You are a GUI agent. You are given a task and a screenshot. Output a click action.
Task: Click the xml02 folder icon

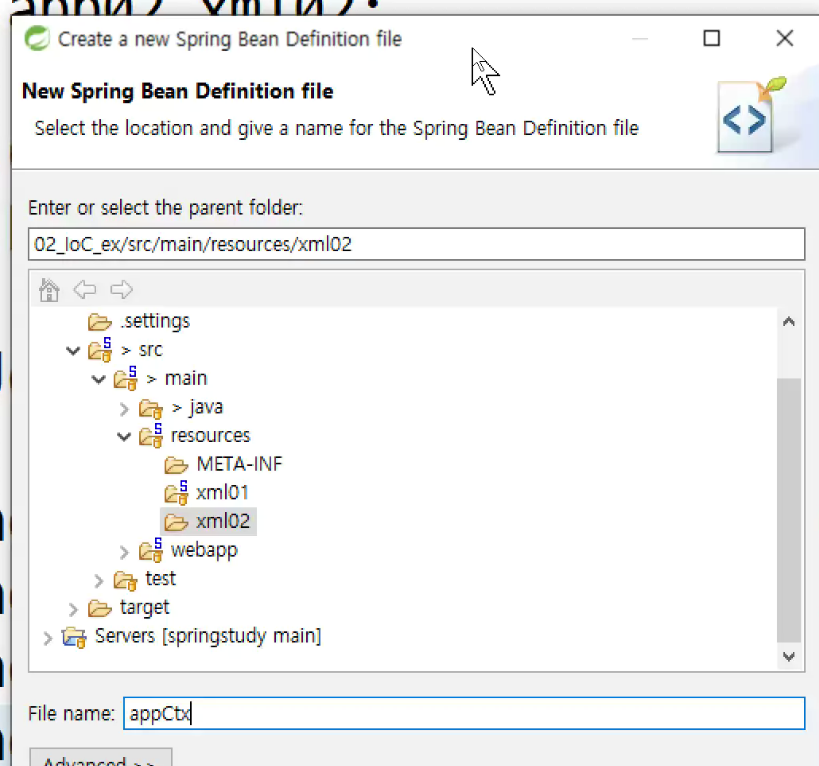176,522
